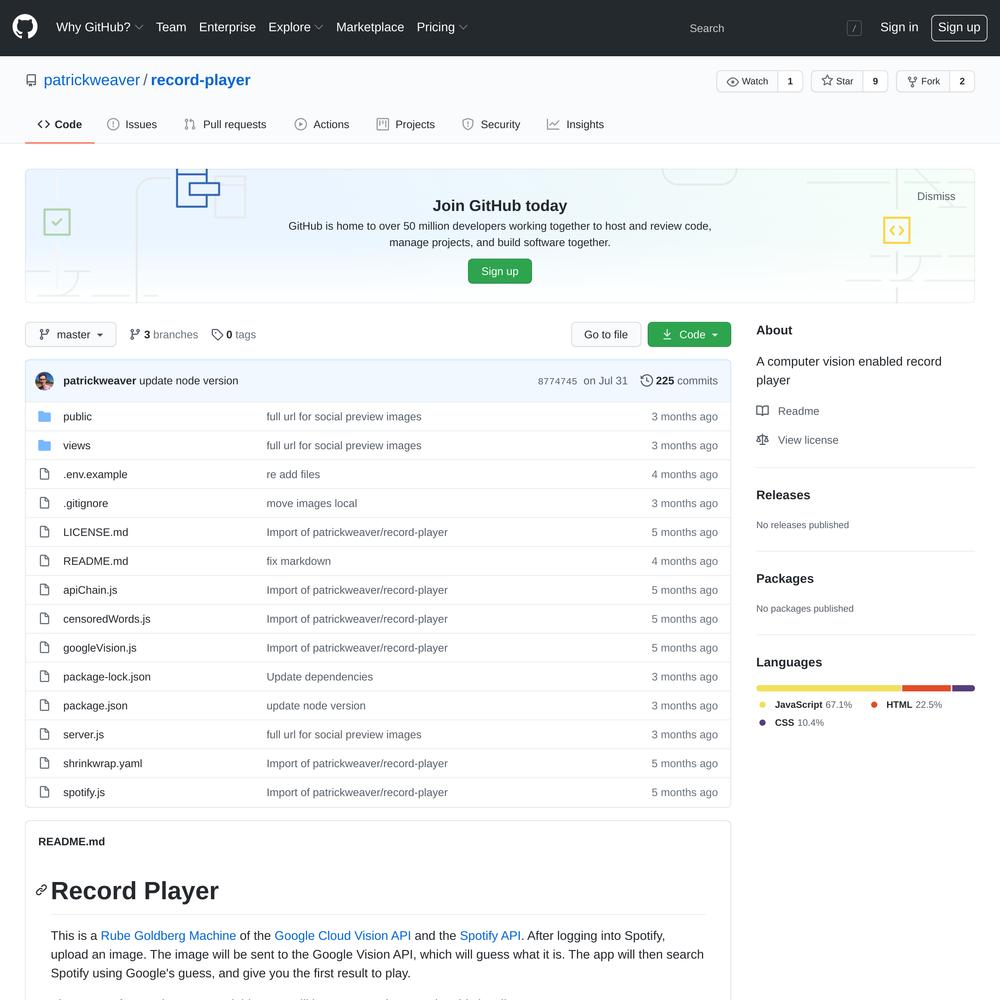The width and height of the screenshot is (1000, 1000).
Task: Click the Star button
Action: 837,81
